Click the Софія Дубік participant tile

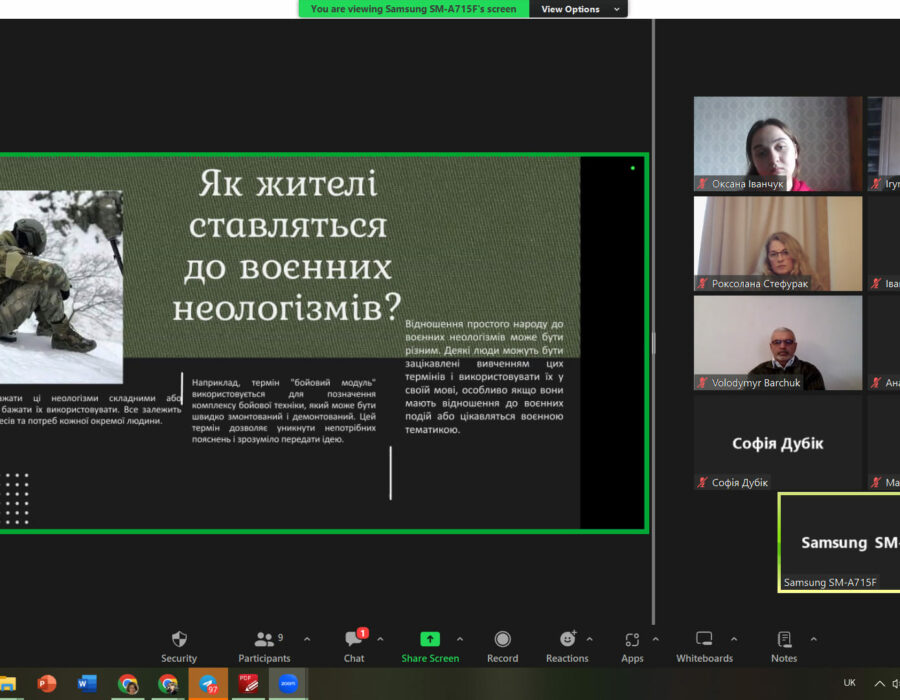(778, 442)
